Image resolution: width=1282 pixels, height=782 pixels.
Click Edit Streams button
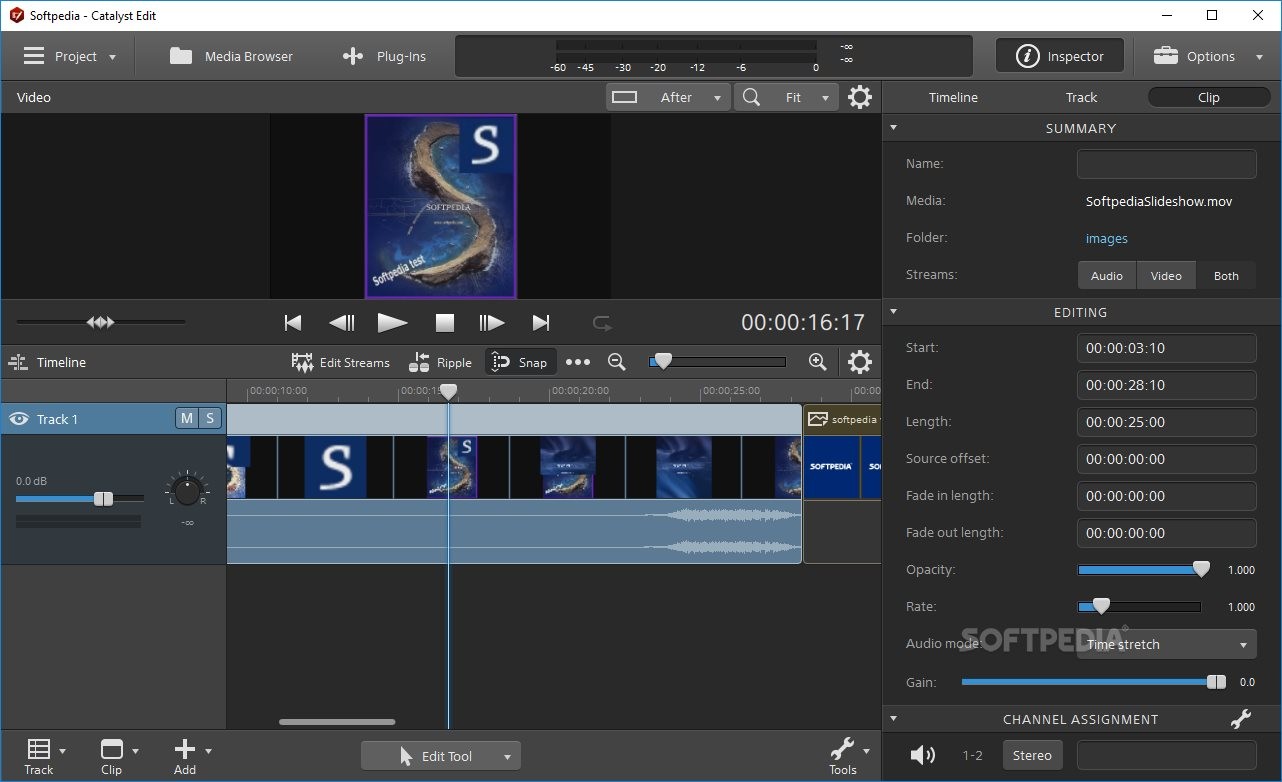pyautogui.click(x=341, y=362)
